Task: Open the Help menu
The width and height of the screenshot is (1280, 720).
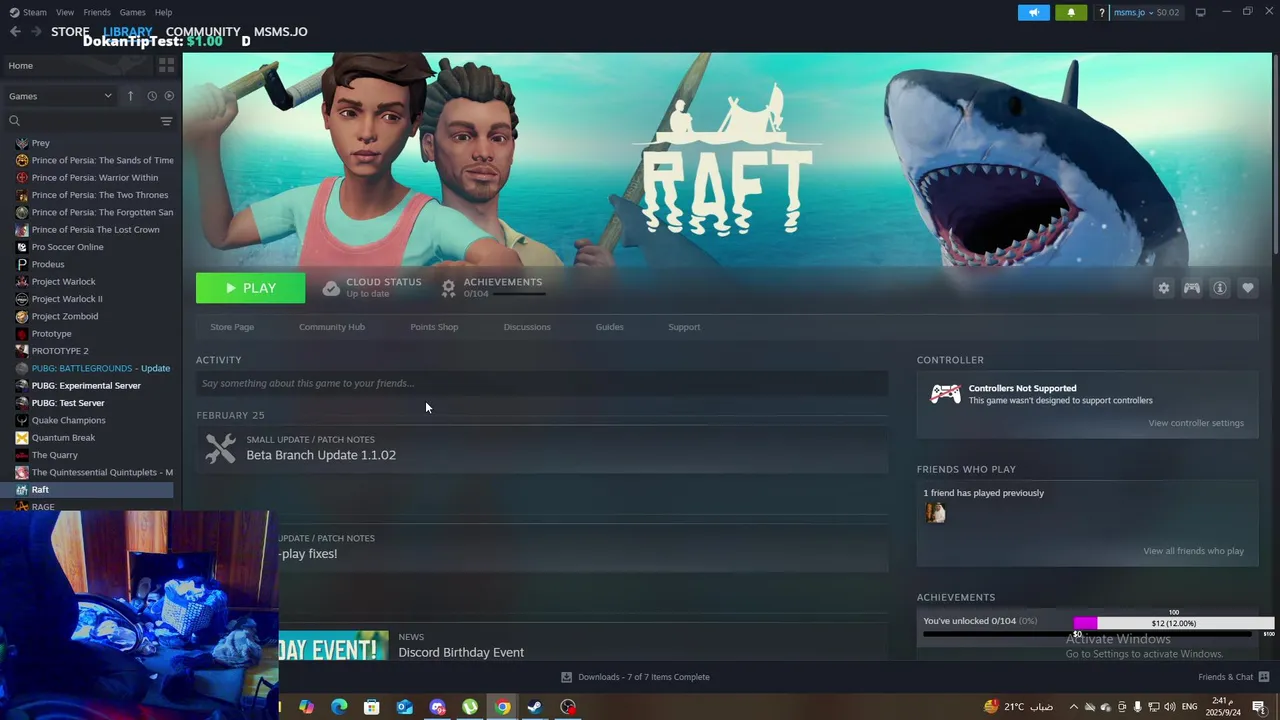Action: click(163, 12)
